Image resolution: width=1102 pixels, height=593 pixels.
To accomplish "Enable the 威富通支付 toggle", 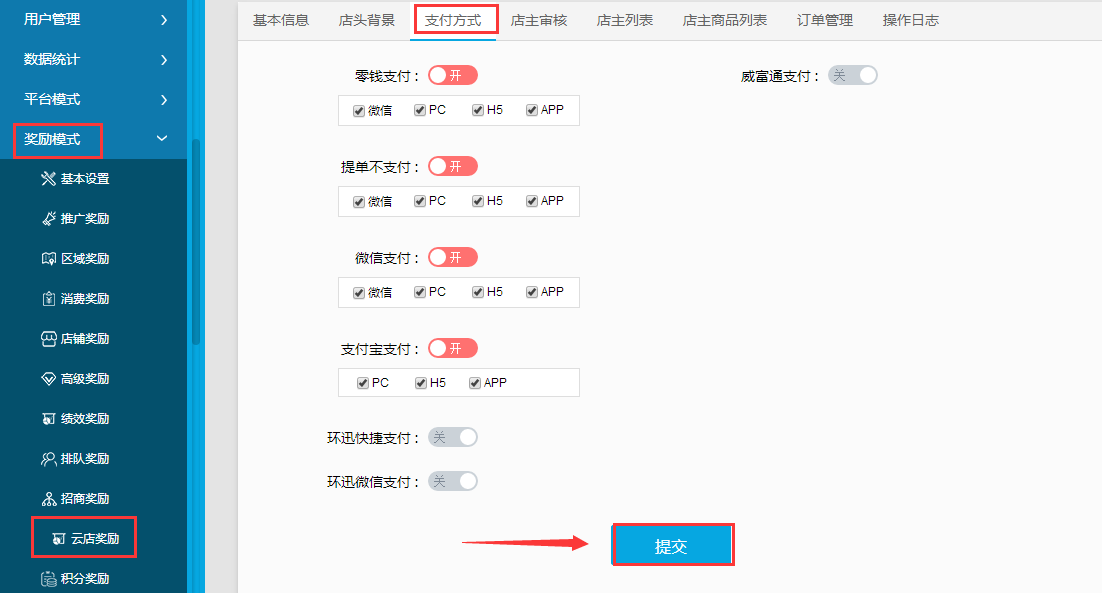I will [x=853, y=75].
